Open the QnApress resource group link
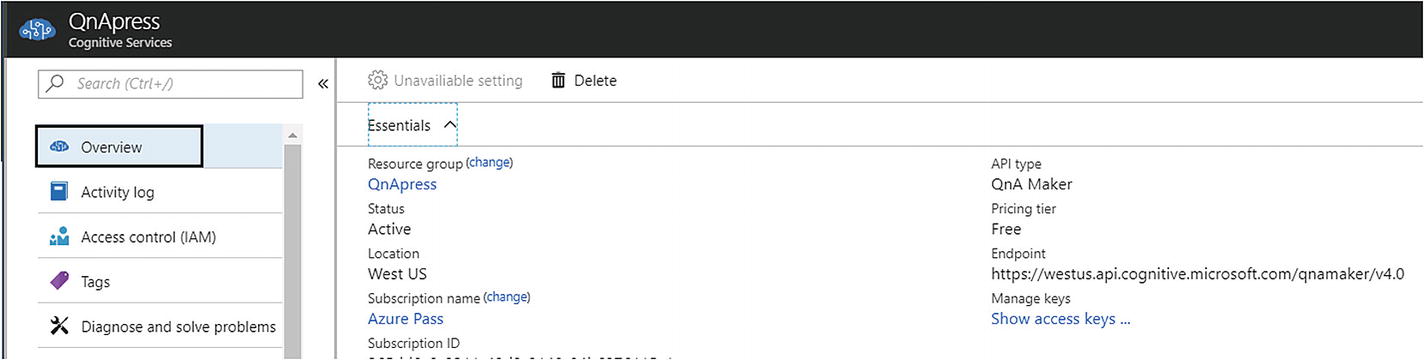This screenshot has height=360, width=1424. [402, 184]
